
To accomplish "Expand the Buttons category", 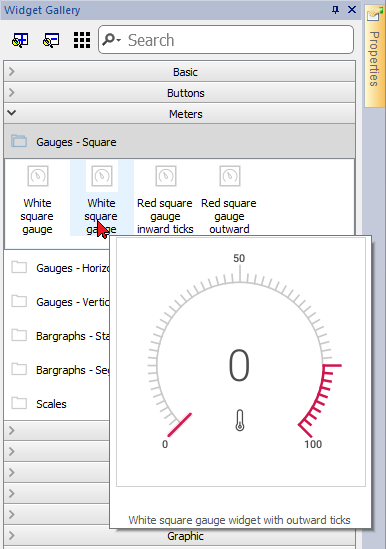I will tap(180, 93).
